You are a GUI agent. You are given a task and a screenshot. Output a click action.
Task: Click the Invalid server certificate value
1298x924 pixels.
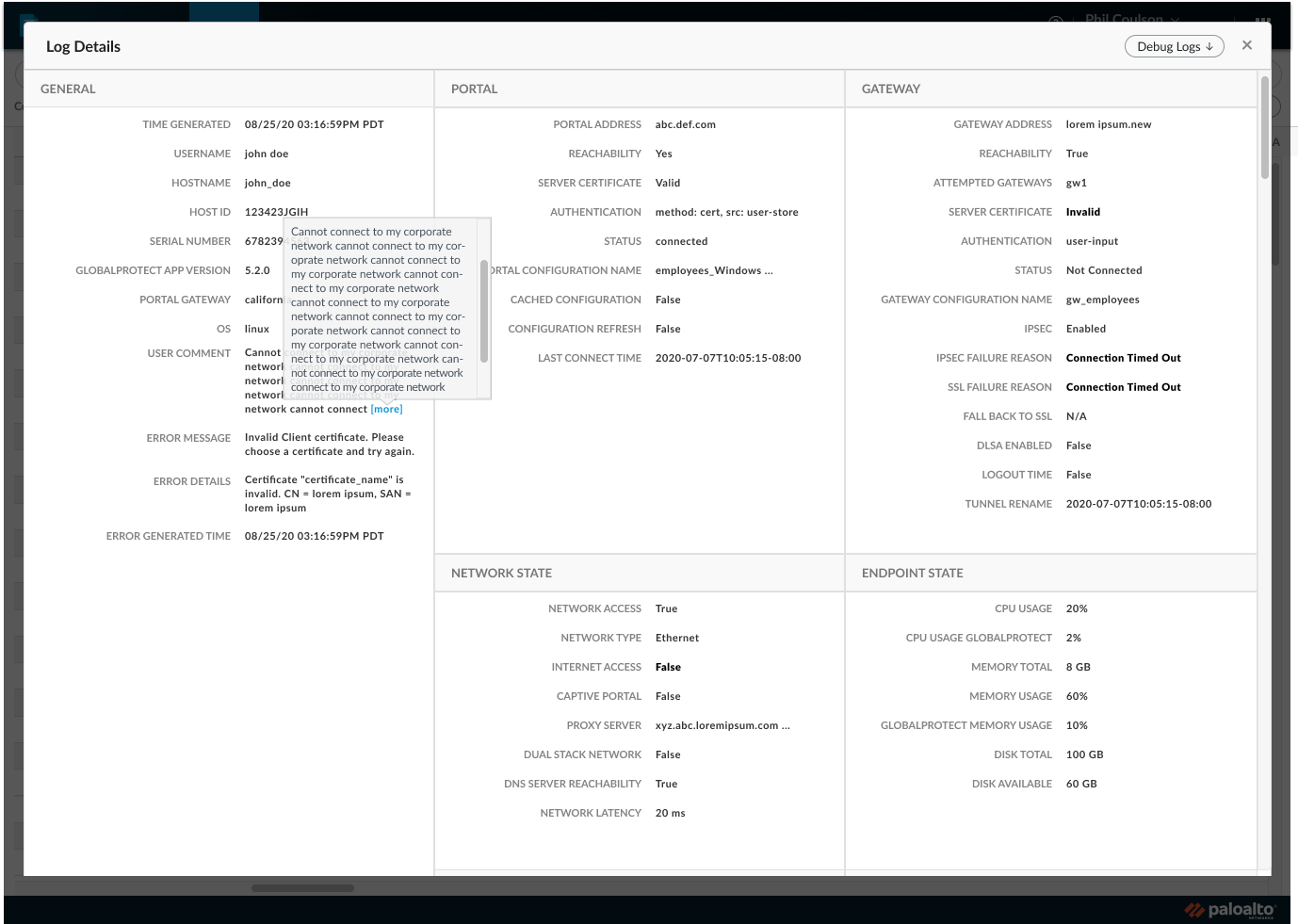click(1083, 213)
